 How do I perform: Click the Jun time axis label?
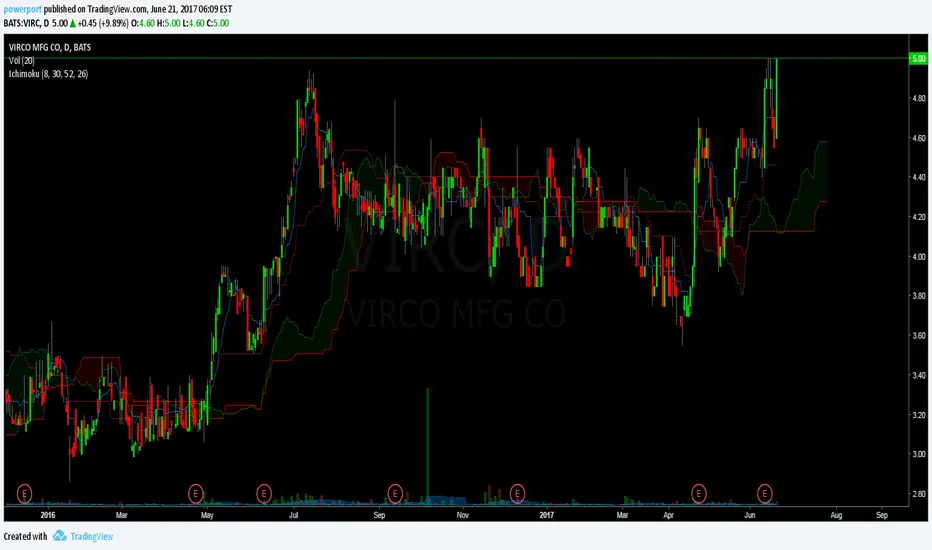[x=750, y=515]
